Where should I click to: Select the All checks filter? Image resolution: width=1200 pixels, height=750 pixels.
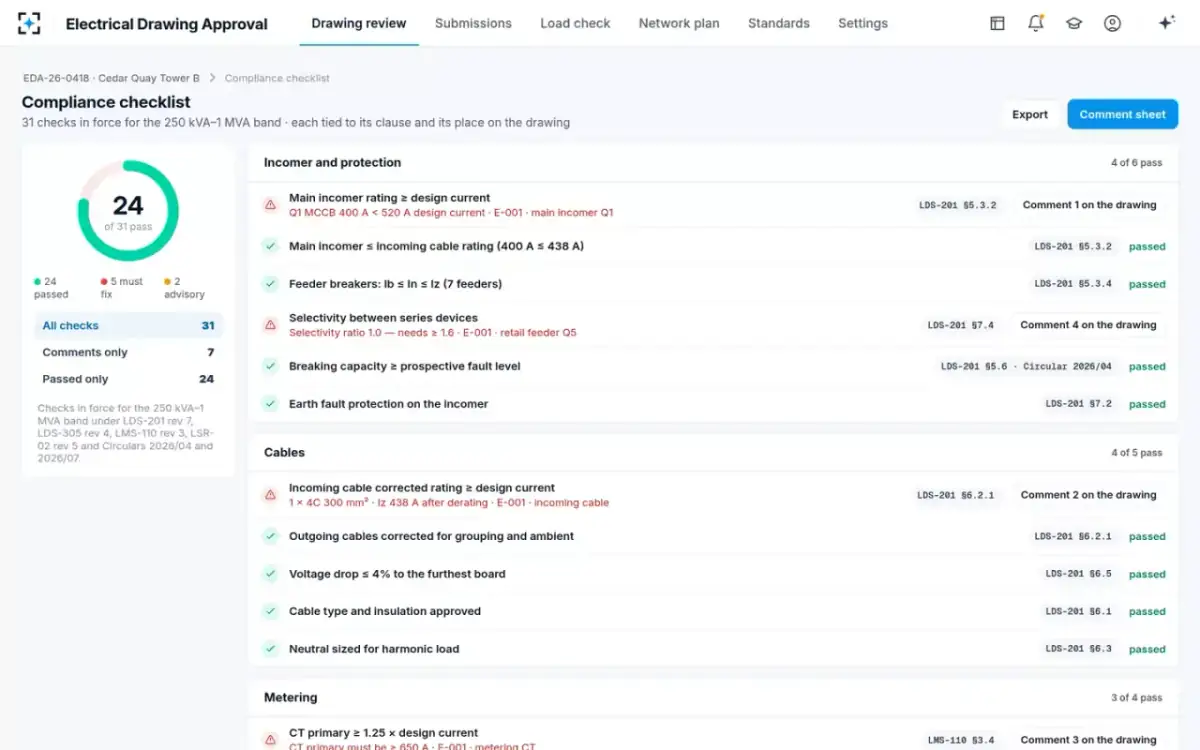click(128, 325)
